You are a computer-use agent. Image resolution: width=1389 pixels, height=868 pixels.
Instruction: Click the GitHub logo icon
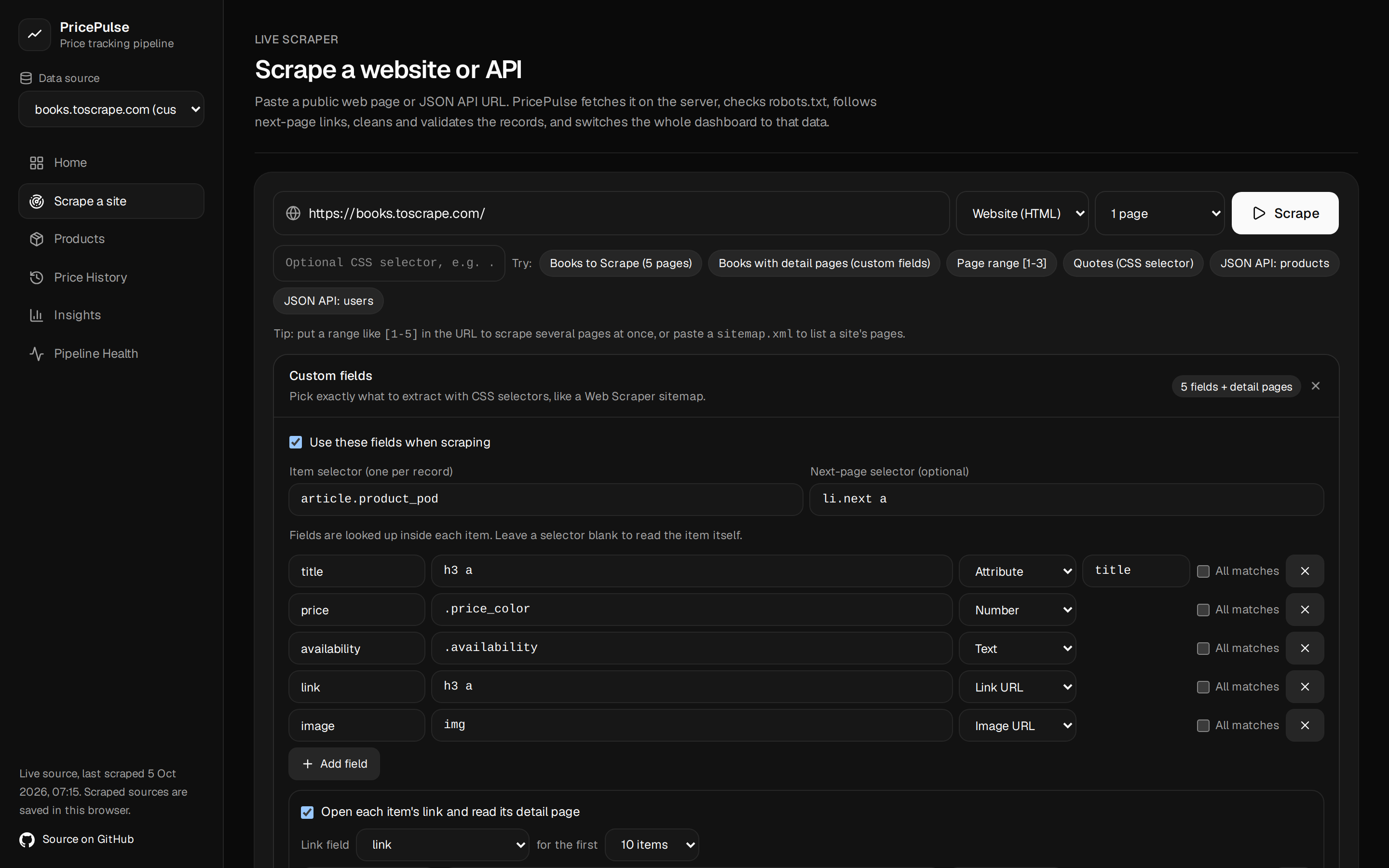point(27,840)
